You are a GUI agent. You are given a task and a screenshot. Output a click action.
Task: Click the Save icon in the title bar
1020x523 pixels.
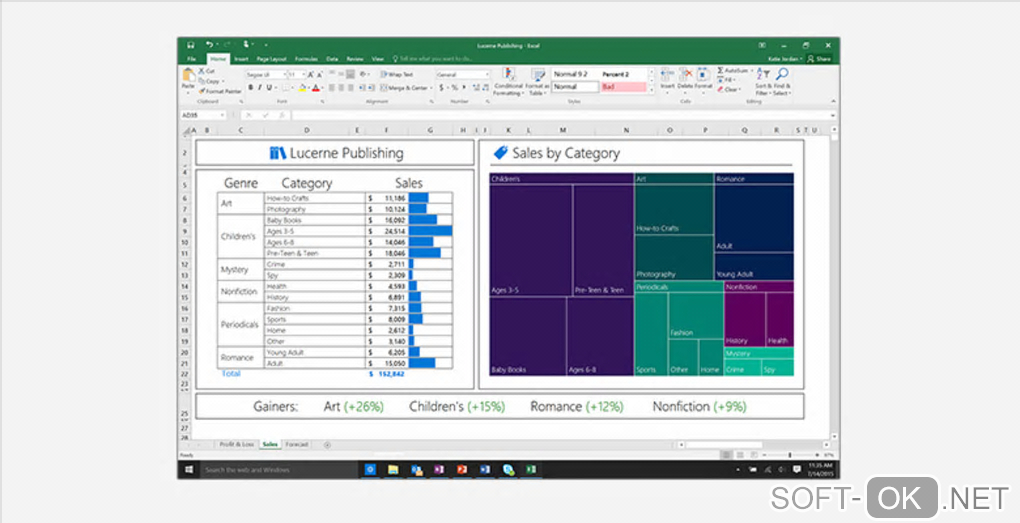191,45
